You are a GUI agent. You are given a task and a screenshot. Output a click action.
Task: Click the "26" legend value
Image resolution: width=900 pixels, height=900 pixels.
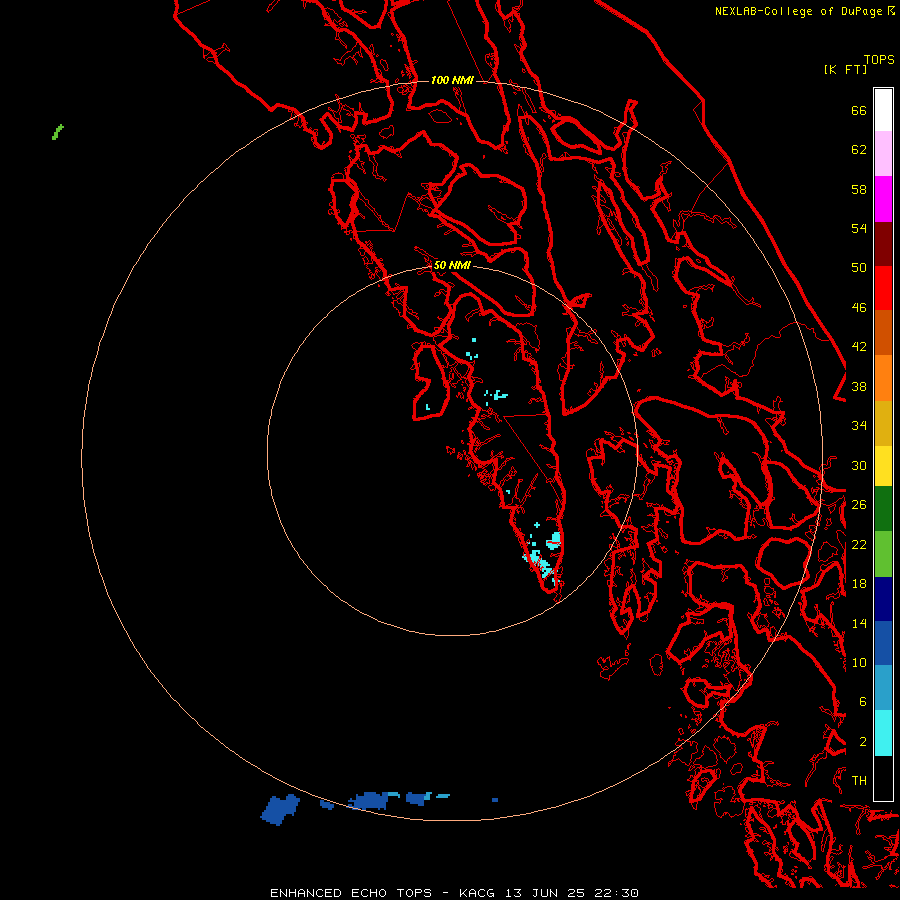coord(859,505)
